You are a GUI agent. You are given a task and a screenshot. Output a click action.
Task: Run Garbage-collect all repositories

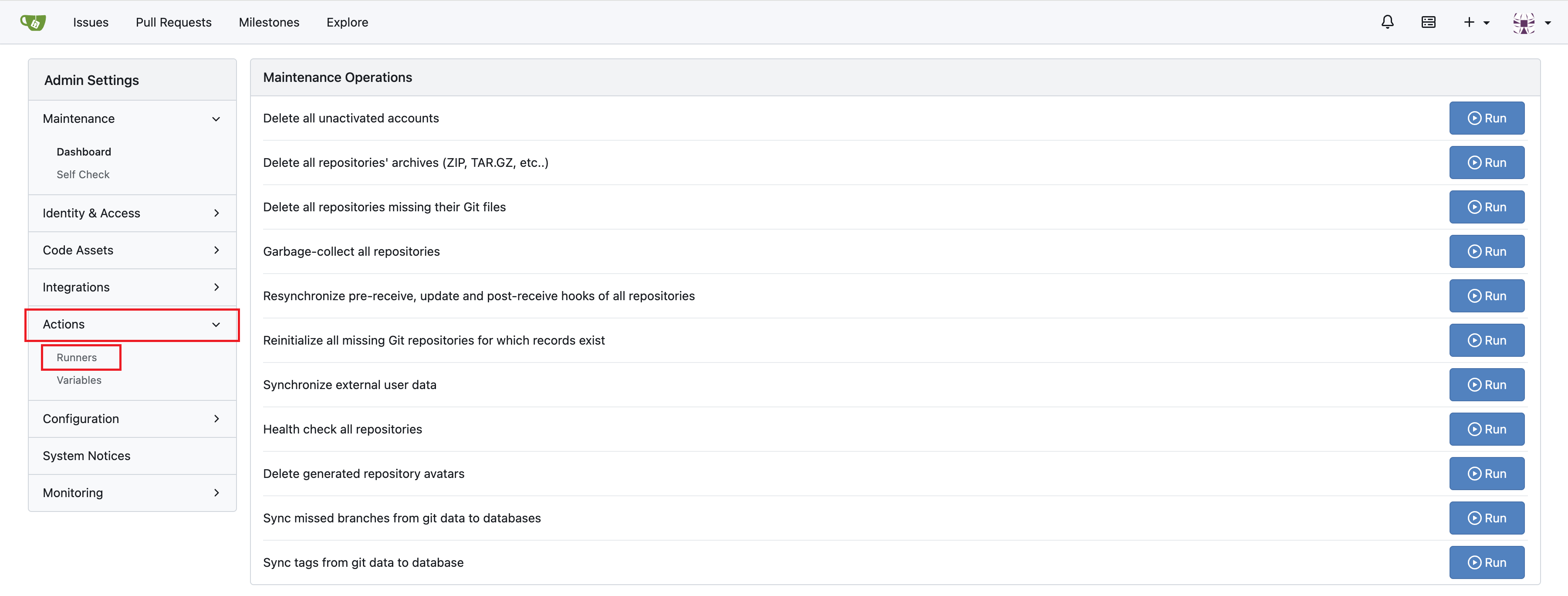coord(1486,251)
